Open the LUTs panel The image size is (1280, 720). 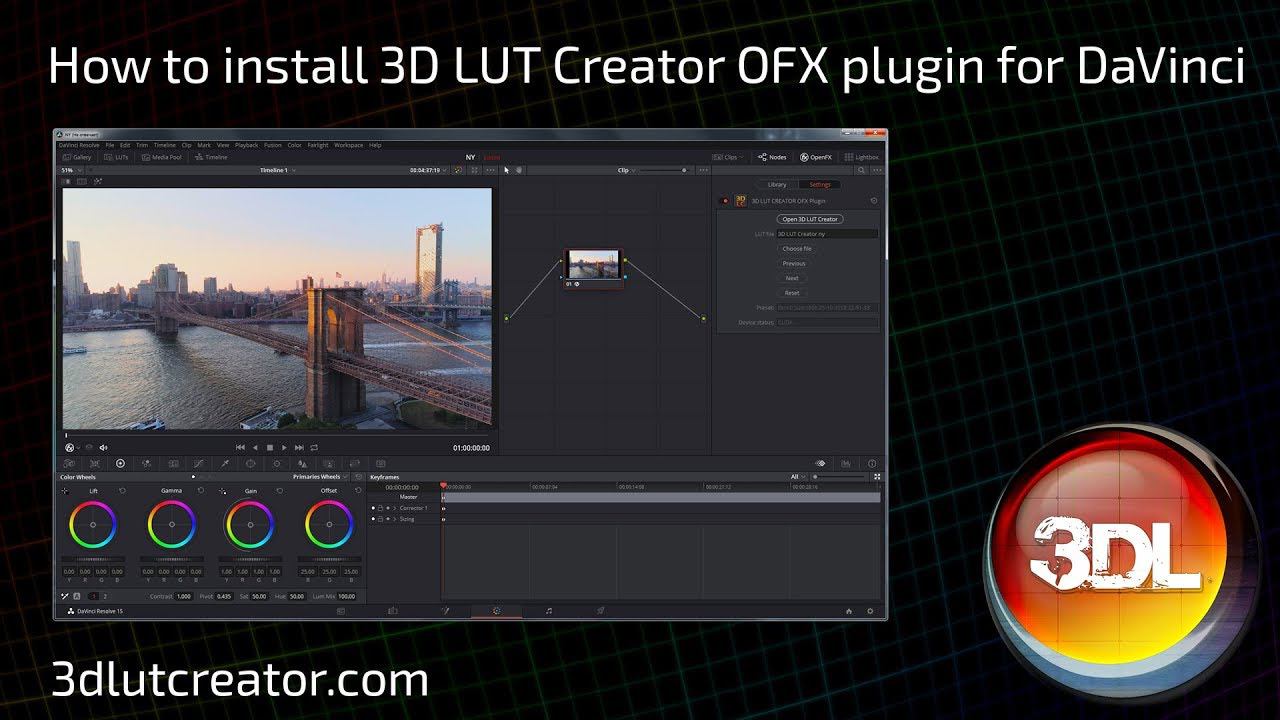(x=116, y=157)
